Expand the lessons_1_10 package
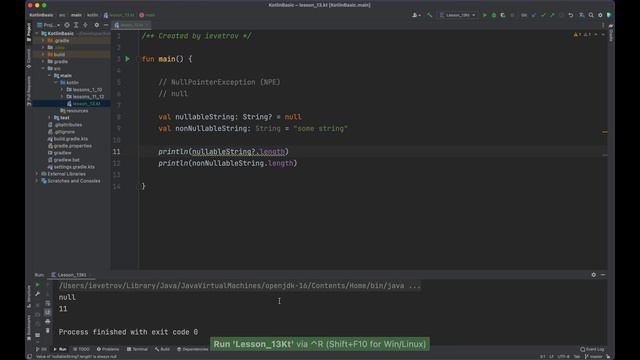The image size is (640, 360). coord(62,90)
